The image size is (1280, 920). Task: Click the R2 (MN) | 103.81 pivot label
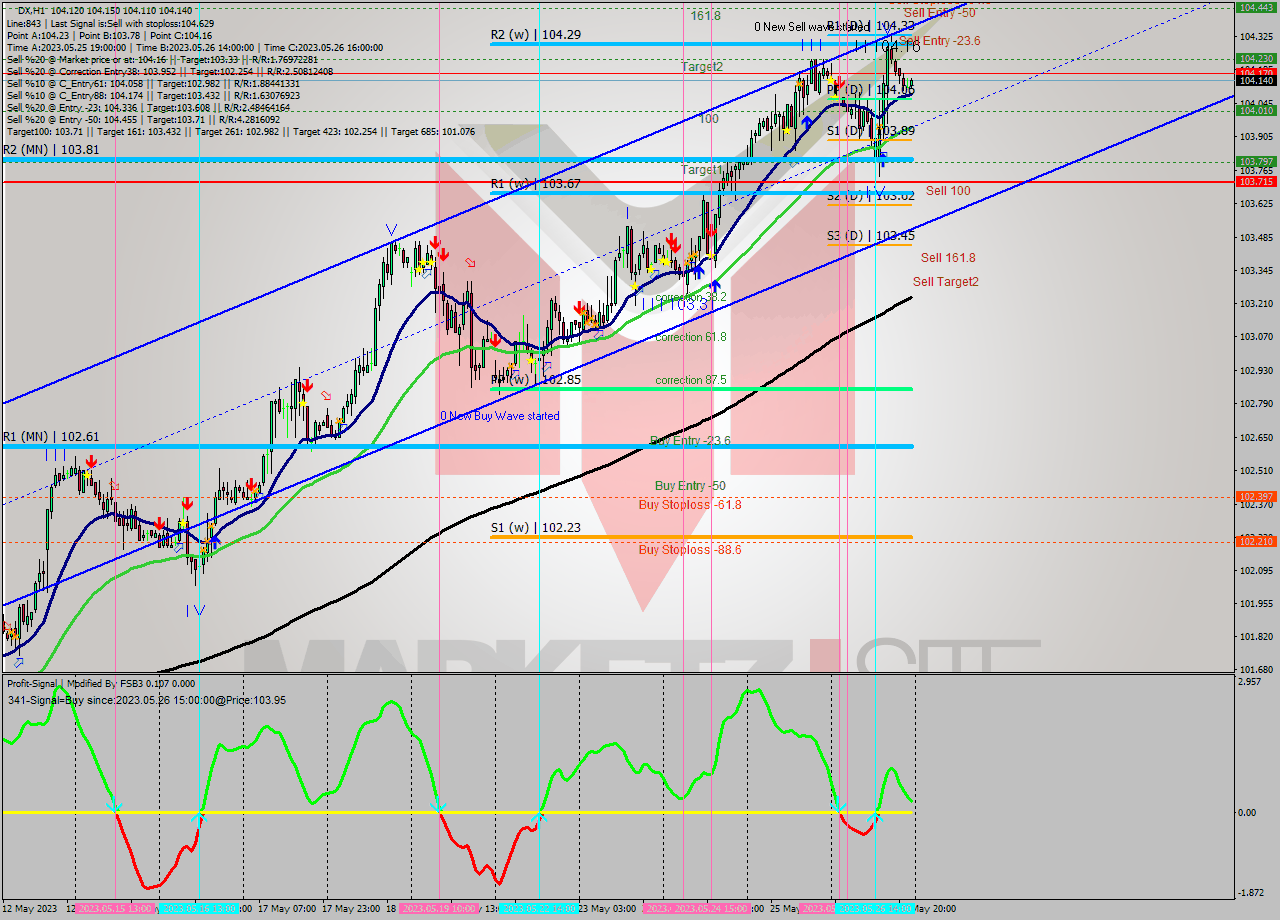click(51, 149)
